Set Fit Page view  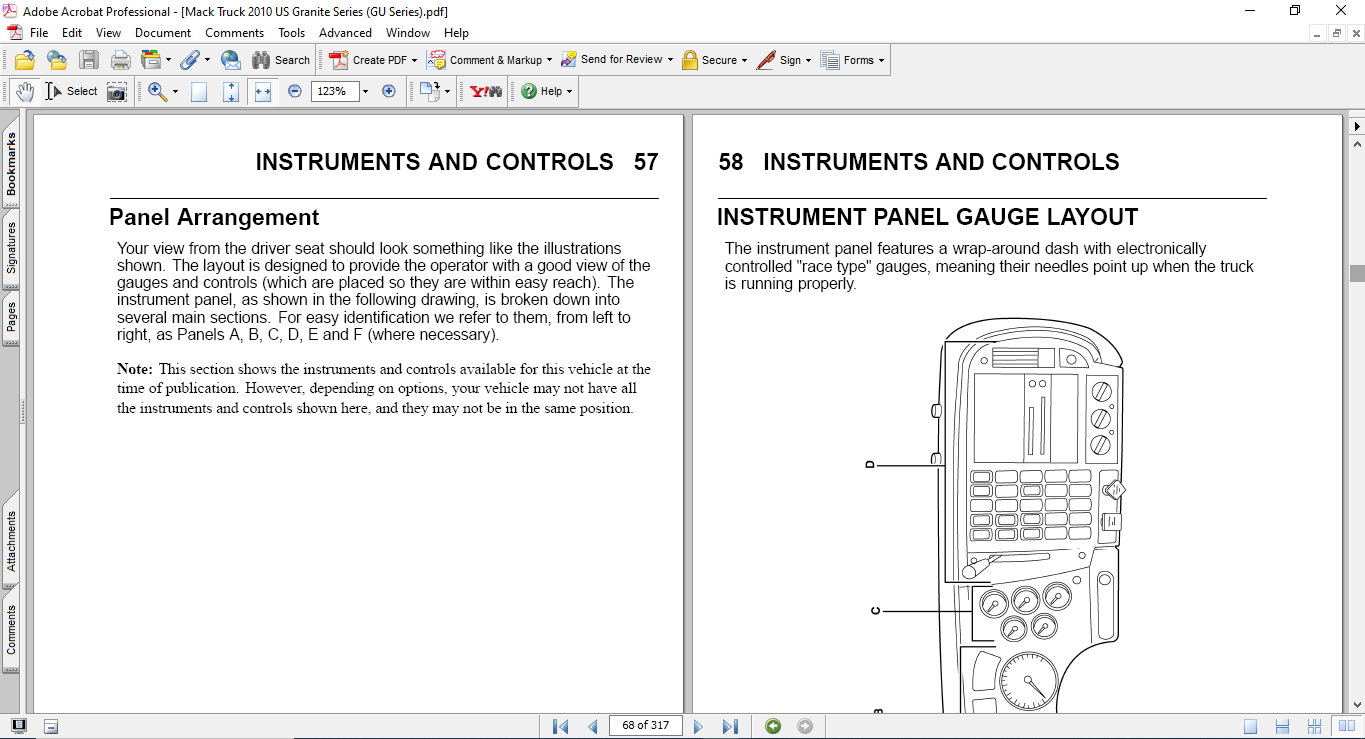point(231,91)
